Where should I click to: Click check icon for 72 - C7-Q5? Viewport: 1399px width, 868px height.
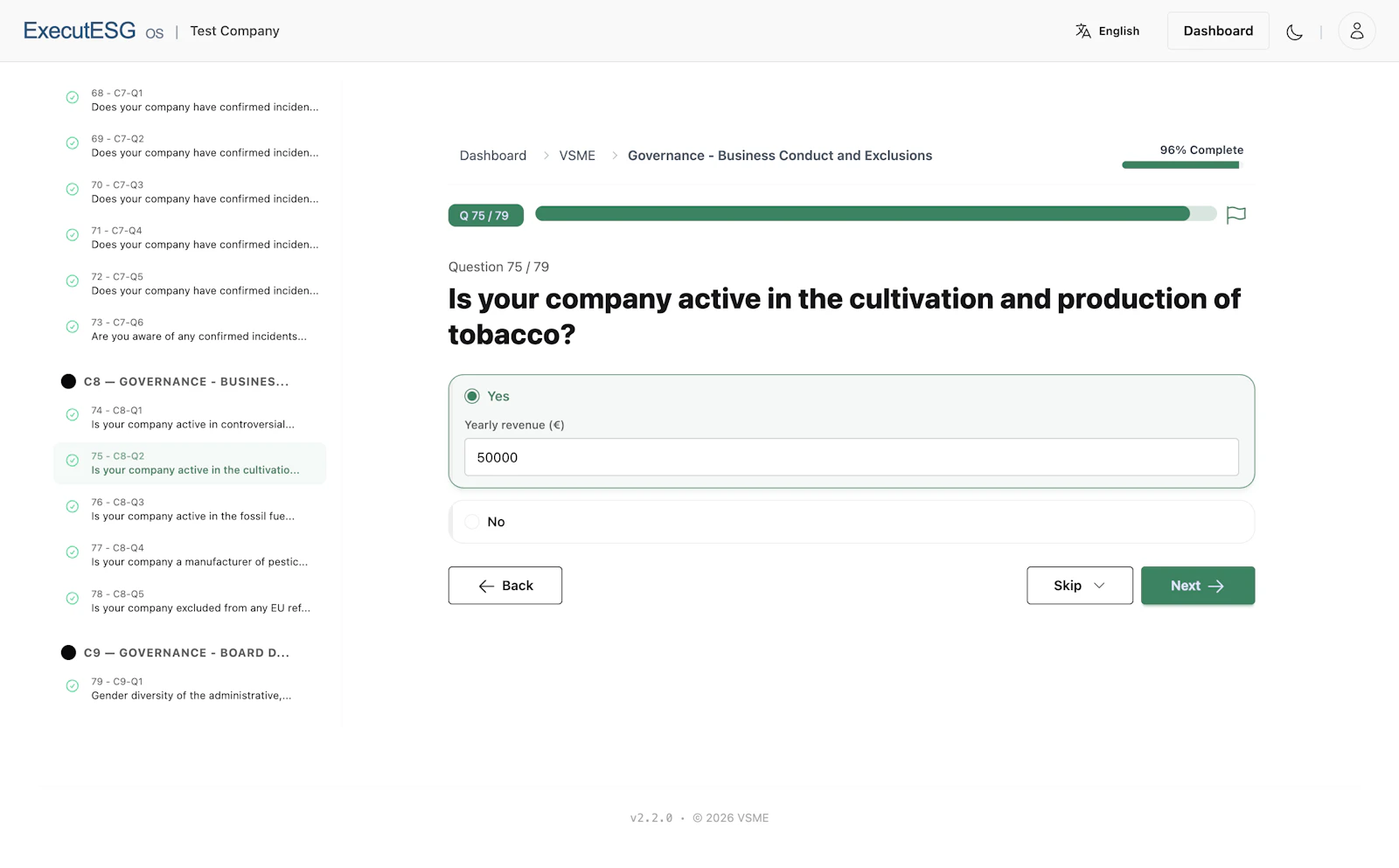[73, 281]
